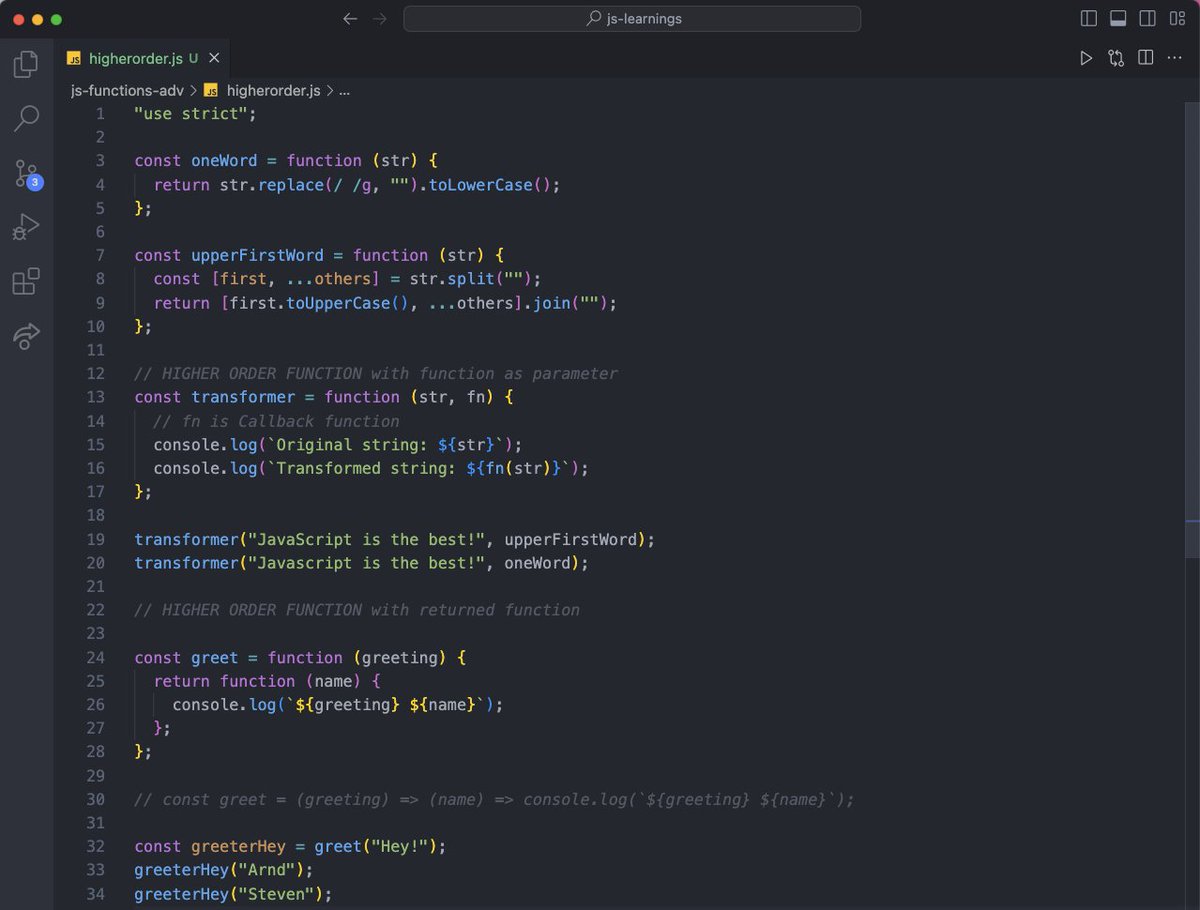This screenshot has height=910, width=1200.
Task: Click line number 24 in gutter
Action: [x=95, y=658]
